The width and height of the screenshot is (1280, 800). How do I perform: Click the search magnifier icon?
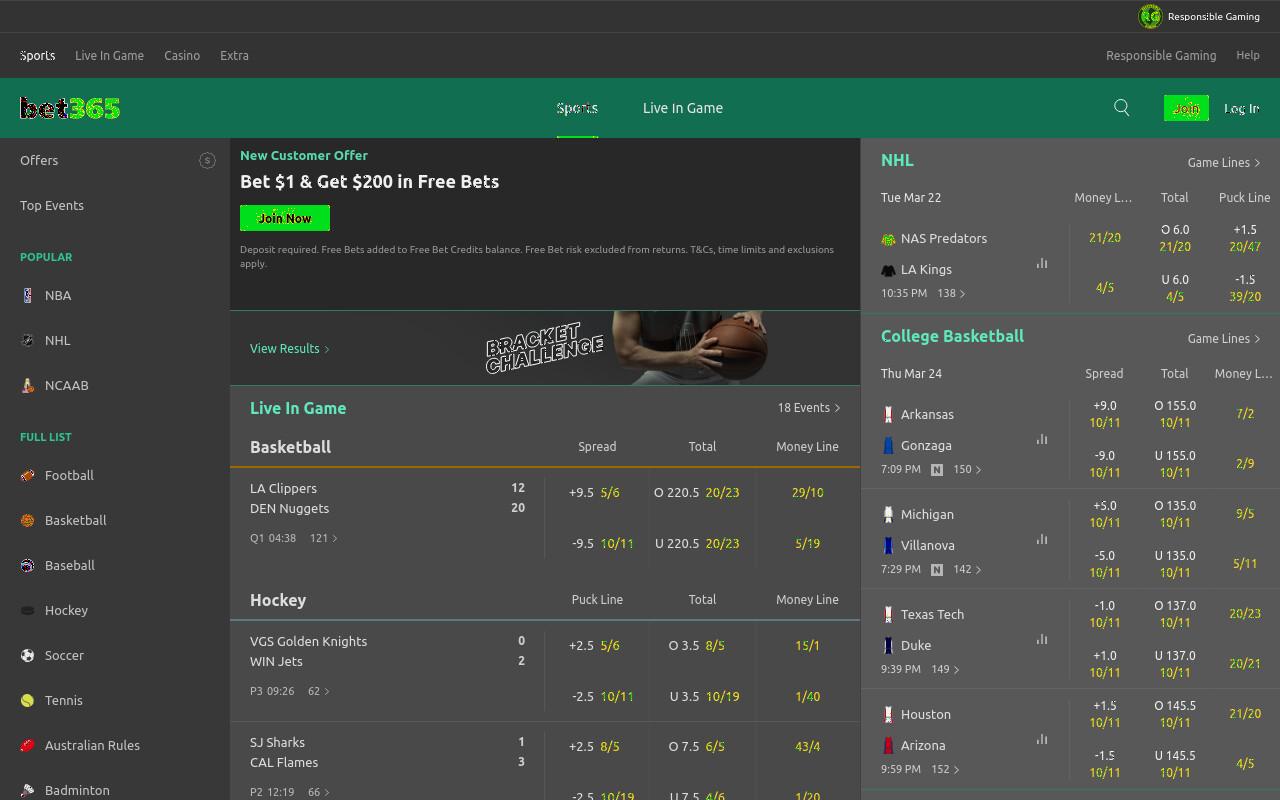[1121, 108]
